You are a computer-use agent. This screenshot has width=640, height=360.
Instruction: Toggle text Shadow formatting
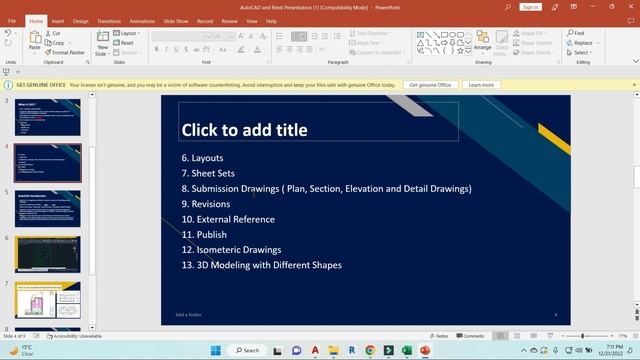pyautogui.click(x=186, y=49)
